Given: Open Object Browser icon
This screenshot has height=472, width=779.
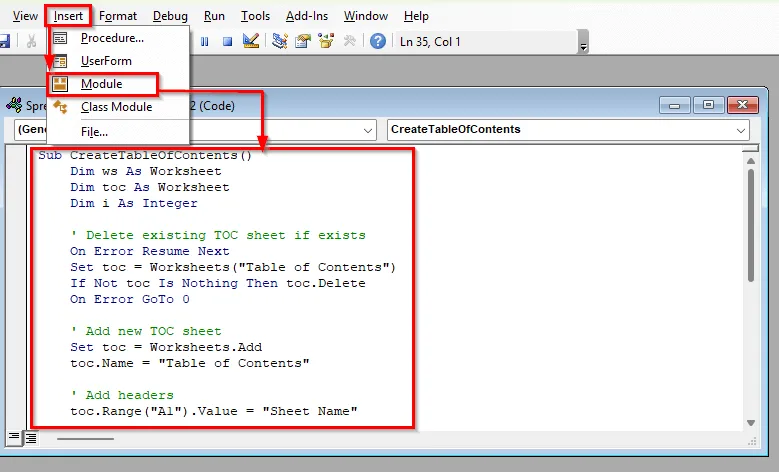Looking at the screenshot, I should pyautogui.click(x=326, y=41).
